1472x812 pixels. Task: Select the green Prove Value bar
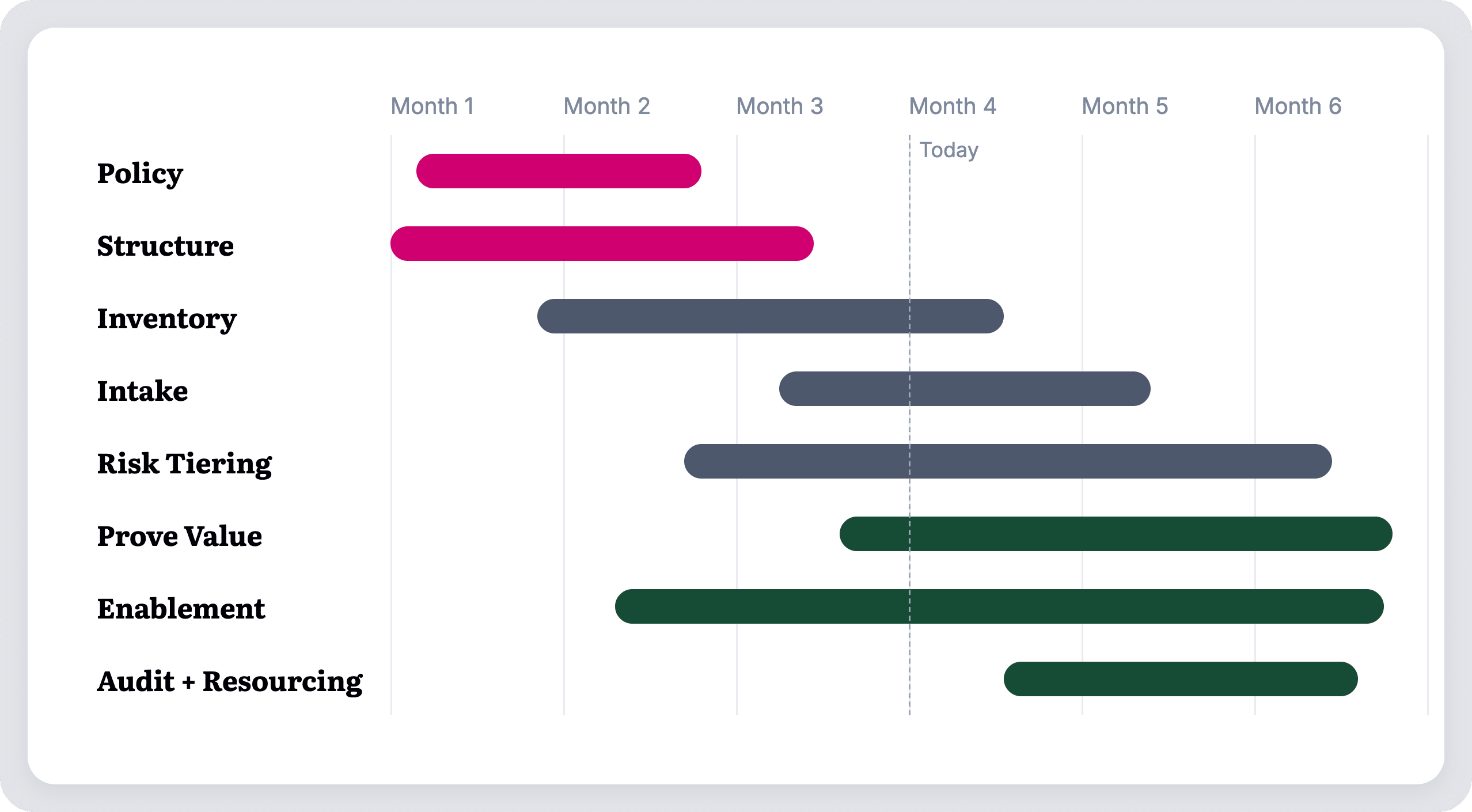pyautogui.click(x=1116, y=534)
